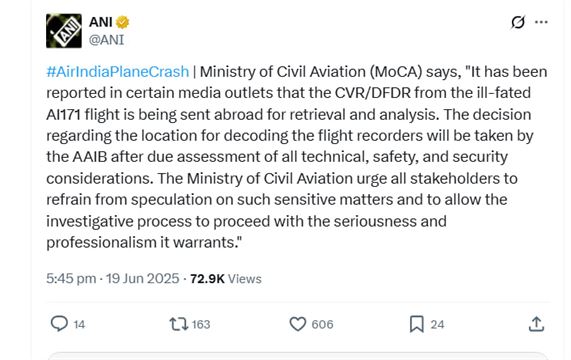571x360 pixels.
Task: Click the reply count 14
Action: (x=79, y=324)
